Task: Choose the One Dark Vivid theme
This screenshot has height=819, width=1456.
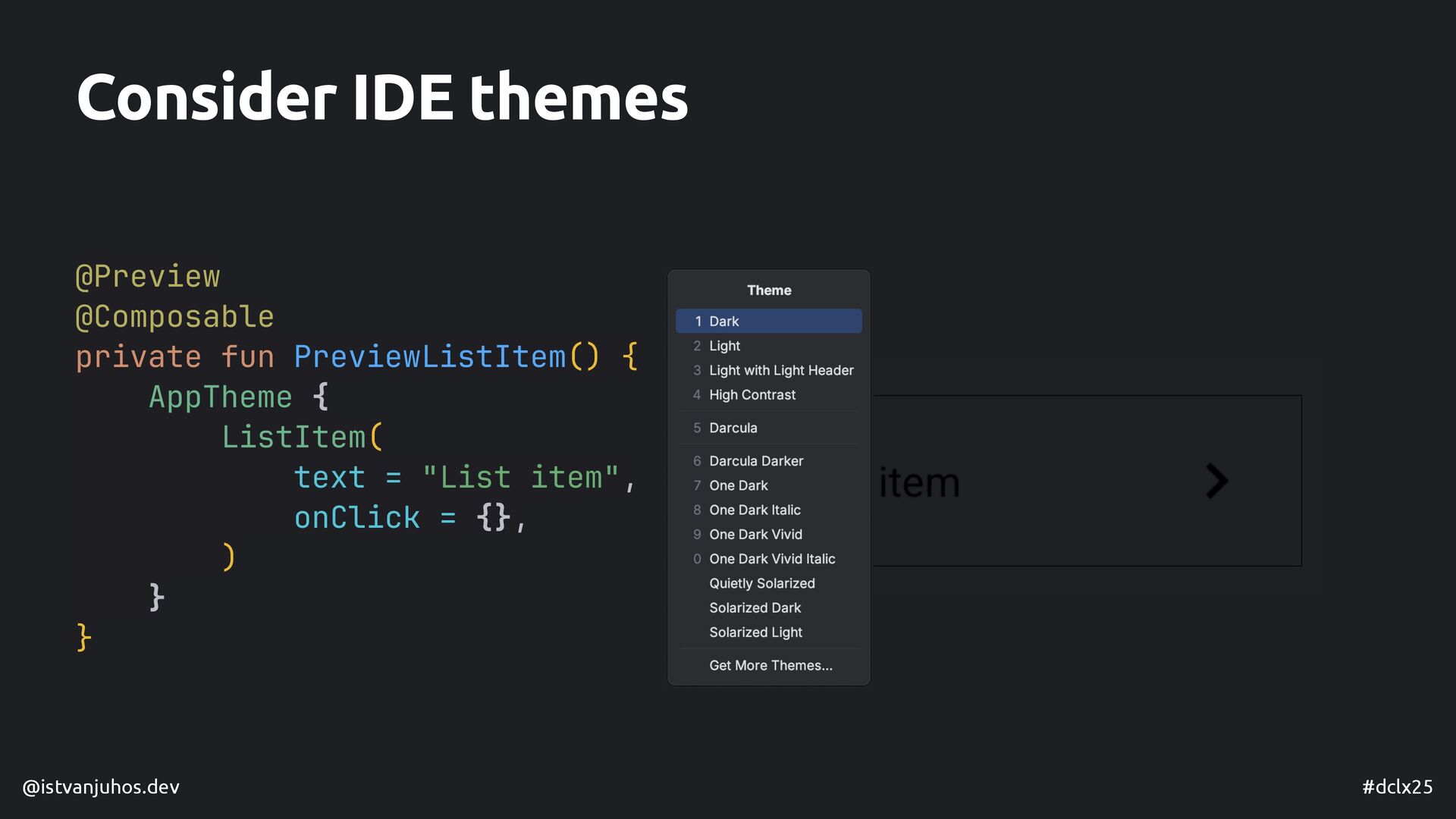Action: pos(768,534)
